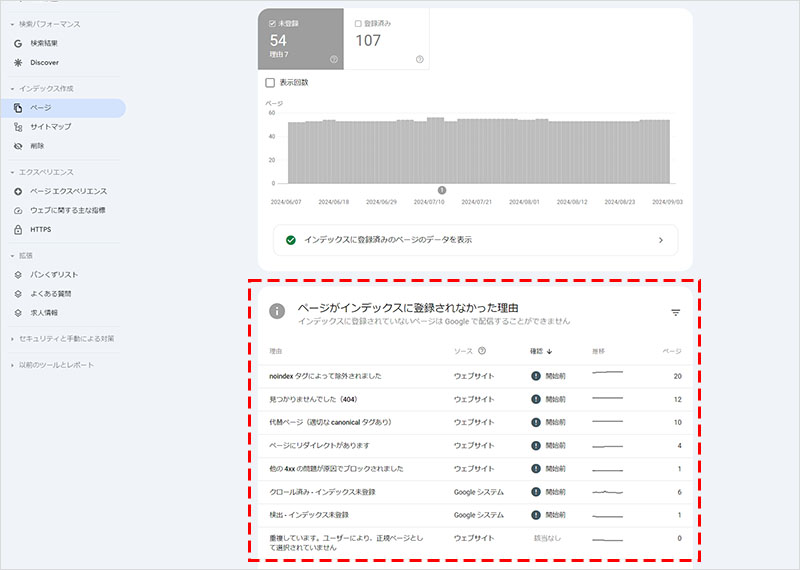Screen dimensions: 800x570
Task: Open the noindex タグによって除外されました row
Action: 325,376
